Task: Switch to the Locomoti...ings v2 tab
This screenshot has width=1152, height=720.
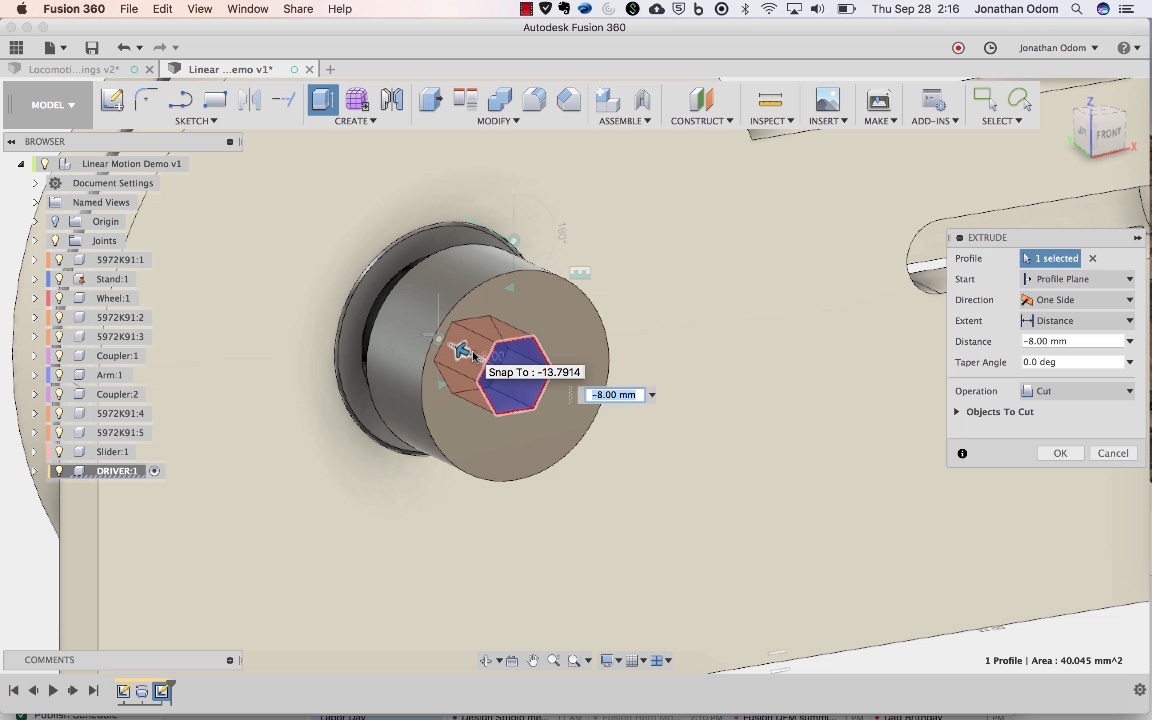Action: [73, 70]
